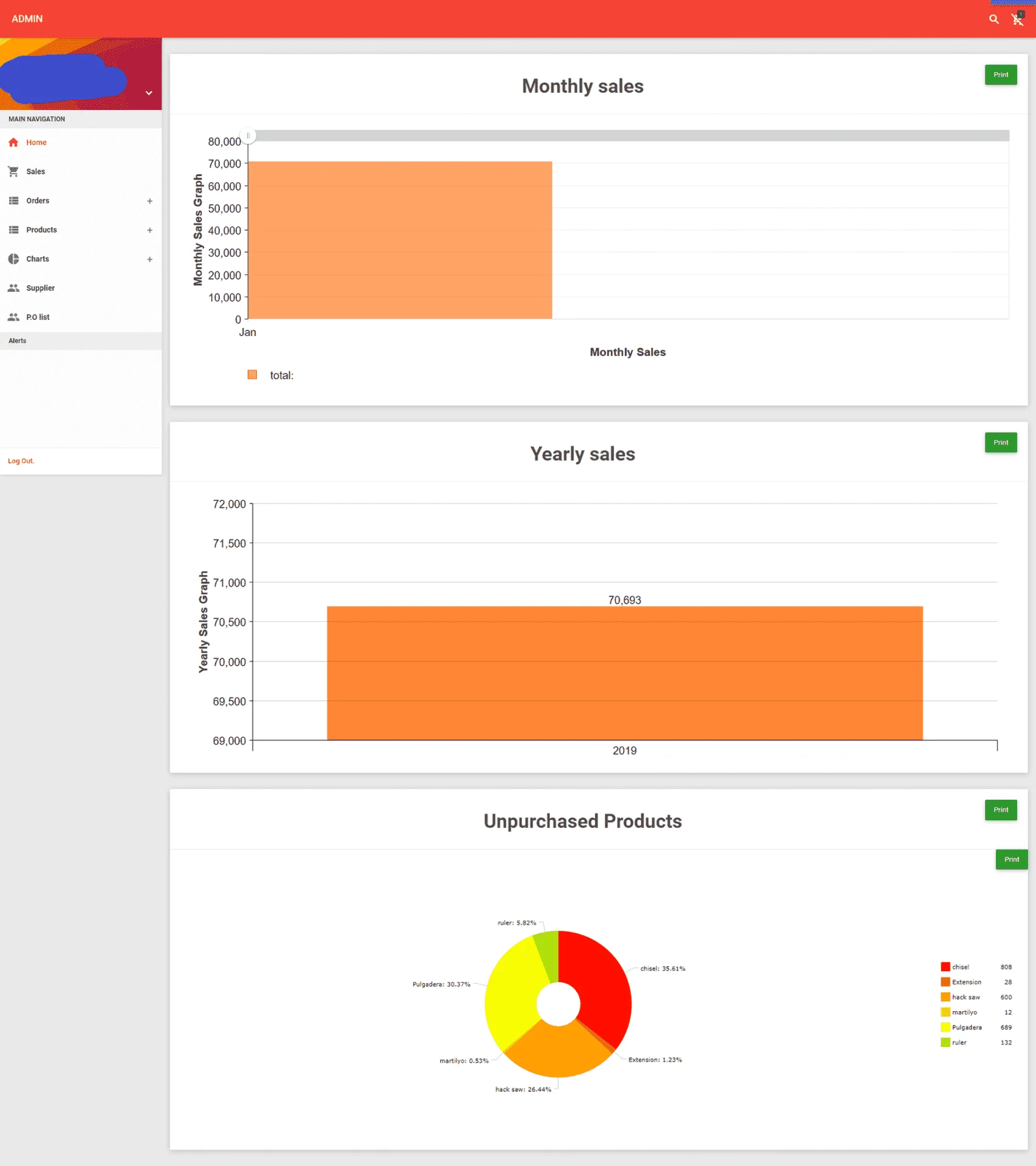
Task: Click the Alerts section header
Action: (81, 341)
